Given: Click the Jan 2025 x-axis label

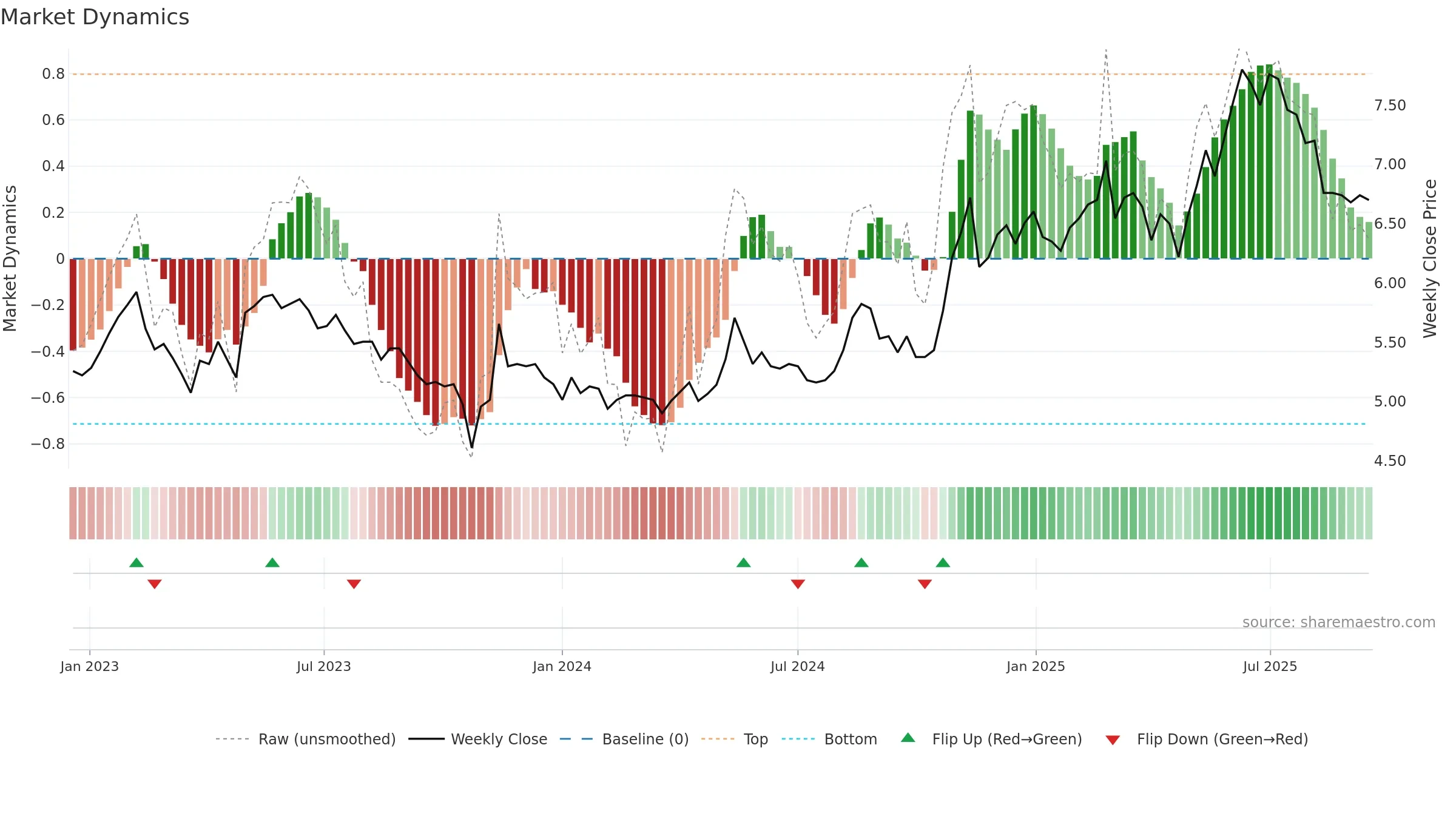Looking at the screenshot, I should pos(1036,666).
